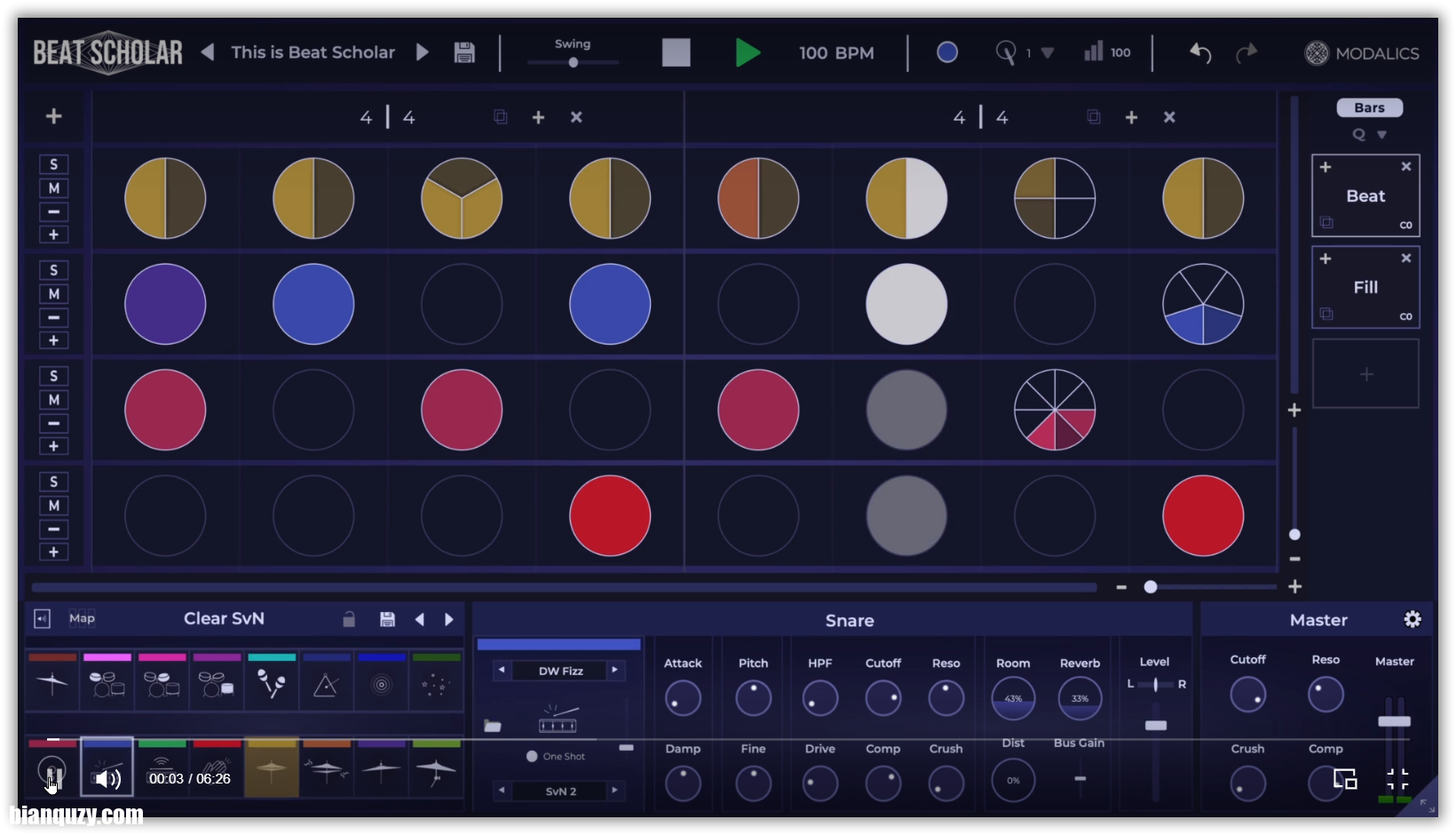
Task: Redo the last undone action
Action: 1246,53
